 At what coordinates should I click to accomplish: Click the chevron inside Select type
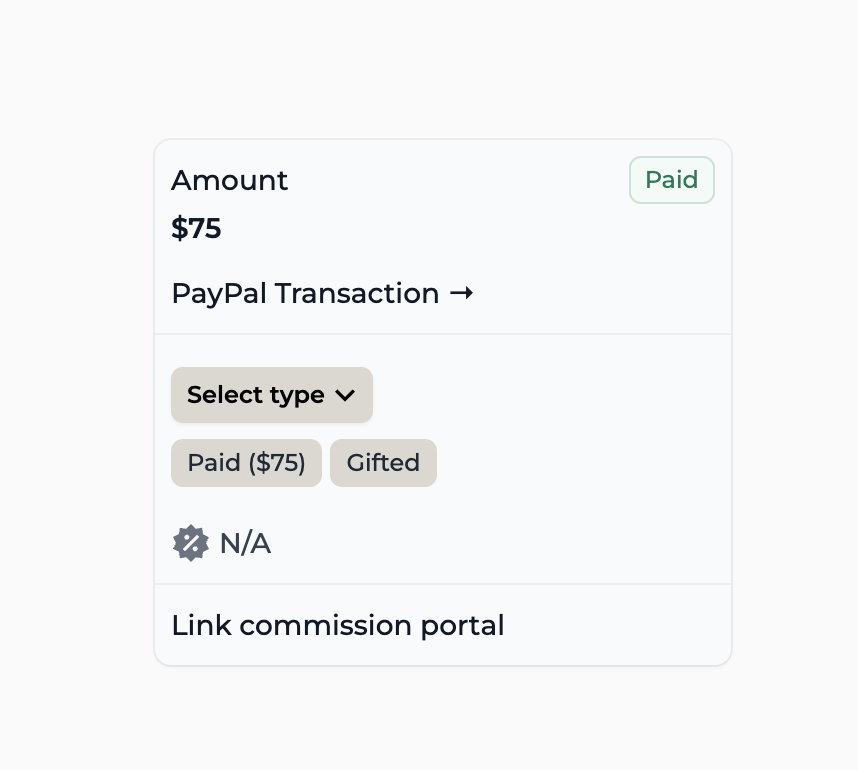pos(345,395)
